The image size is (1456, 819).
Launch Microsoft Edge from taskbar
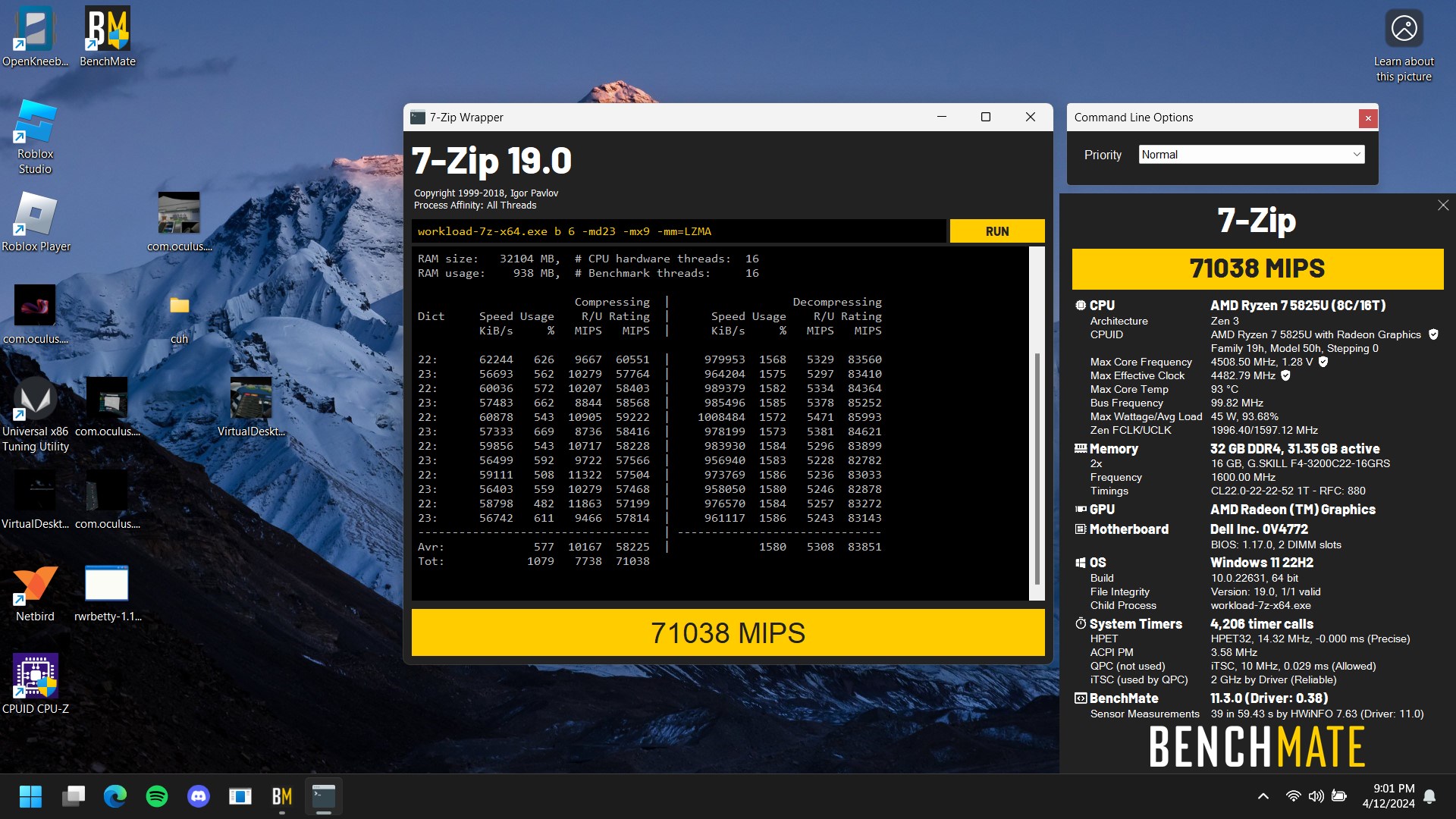pyautogui.click(x=115, y=796)
